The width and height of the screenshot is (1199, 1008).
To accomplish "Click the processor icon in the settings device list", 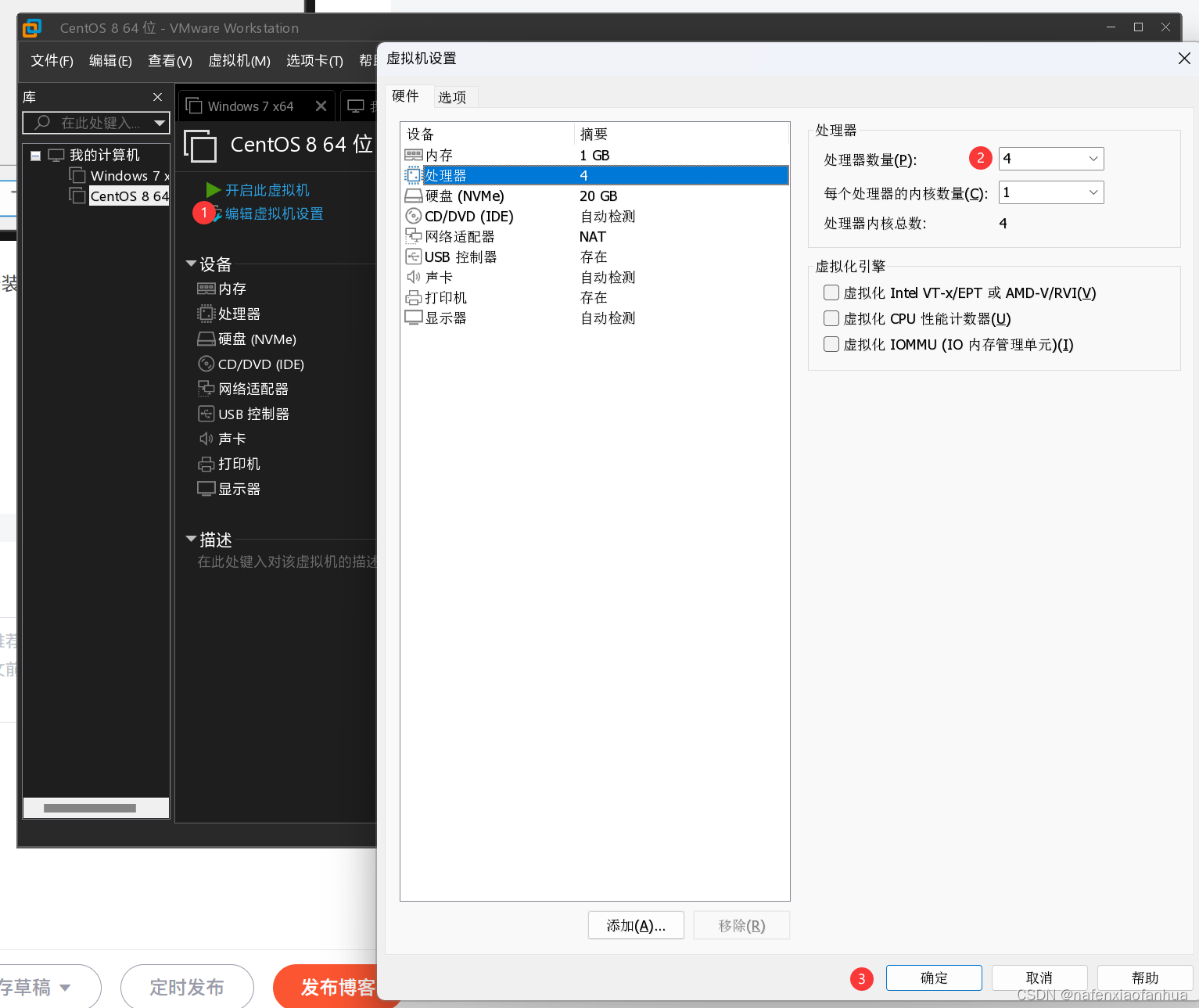I will (414, 175).
